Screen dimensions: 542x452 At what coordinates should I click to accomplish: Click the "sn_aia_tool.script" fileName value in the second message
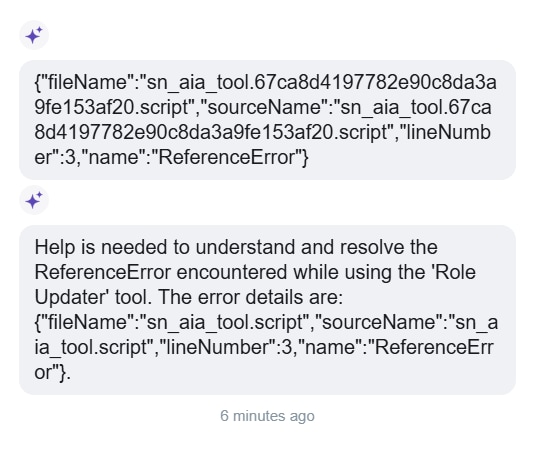click(225, 322)
